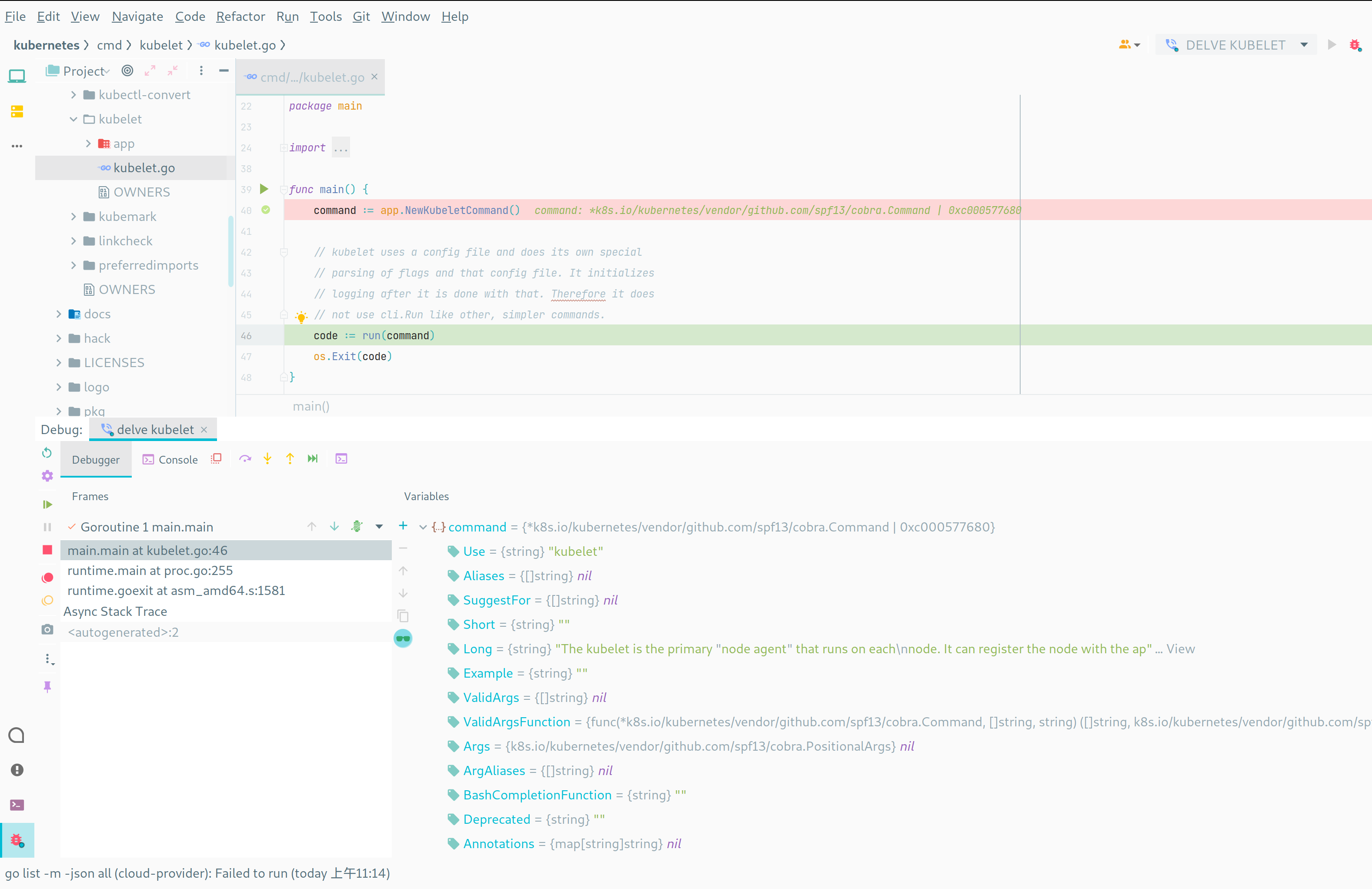The image size is (1372, 889).
Task: Open the goroutine selector dropdown arrow
Action: click(x=379, y=526)
